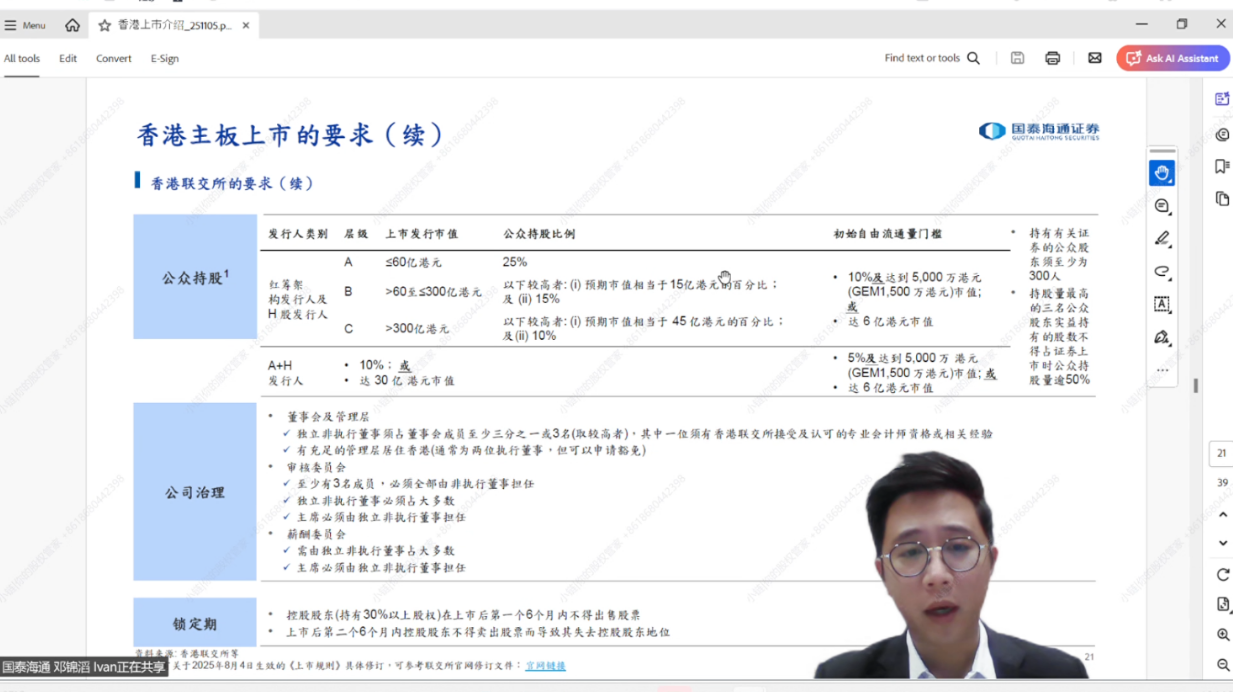Choose the Add comment tool
Screen dimensions: 1233x692
pos(1161,206)
